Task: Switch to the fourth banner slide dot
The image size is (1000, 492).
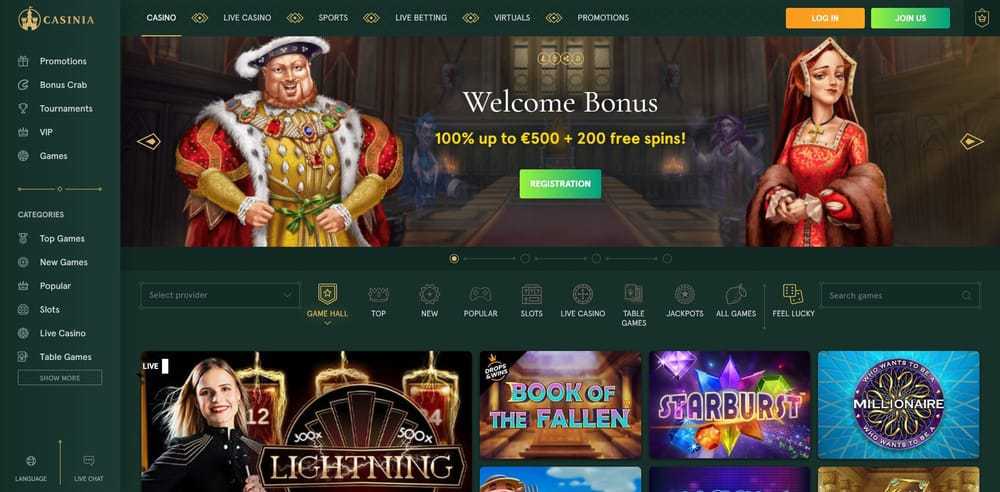Action: tap(667, 258)
